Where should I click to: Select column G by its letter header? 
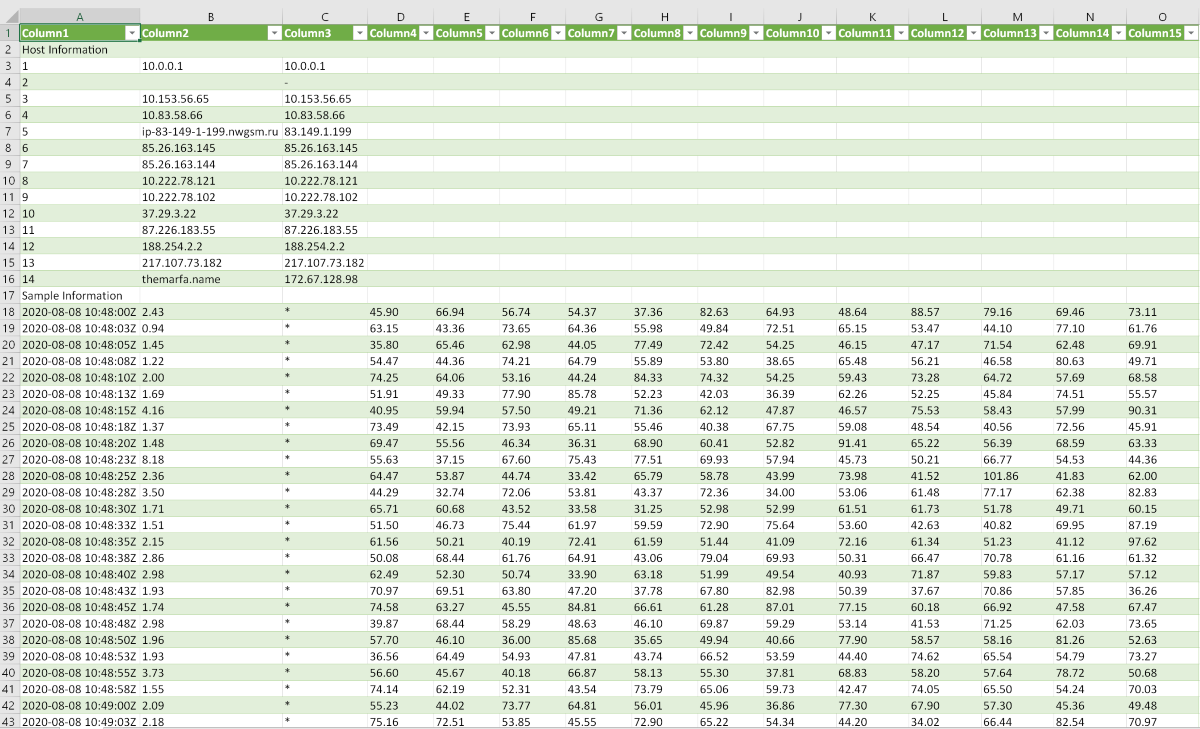point(598,17)
